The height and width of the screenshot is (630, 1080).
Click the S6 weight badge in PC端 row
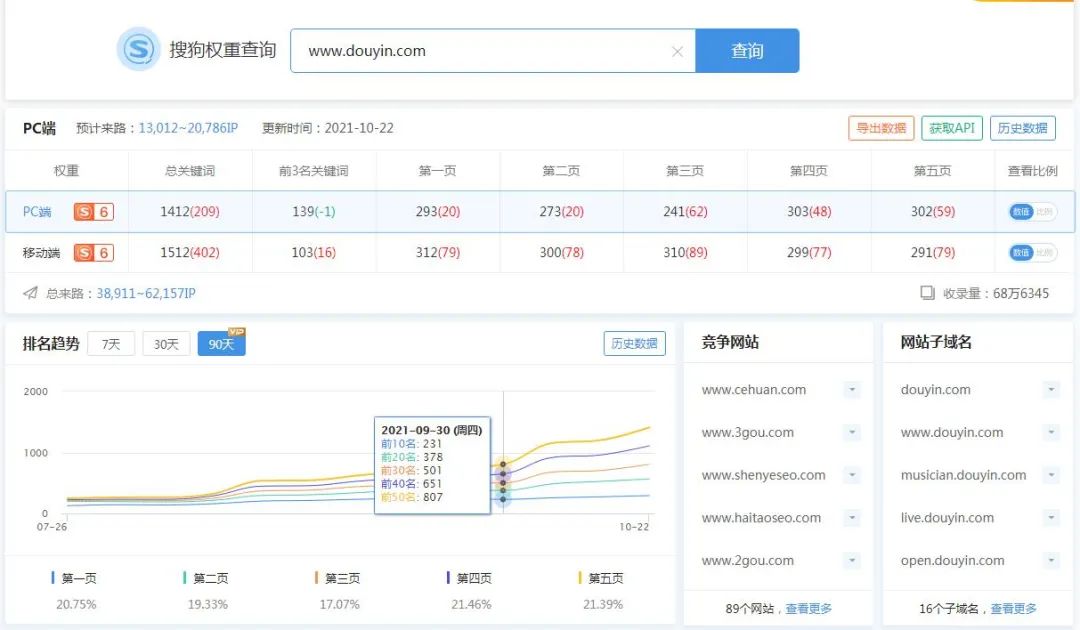94,211
